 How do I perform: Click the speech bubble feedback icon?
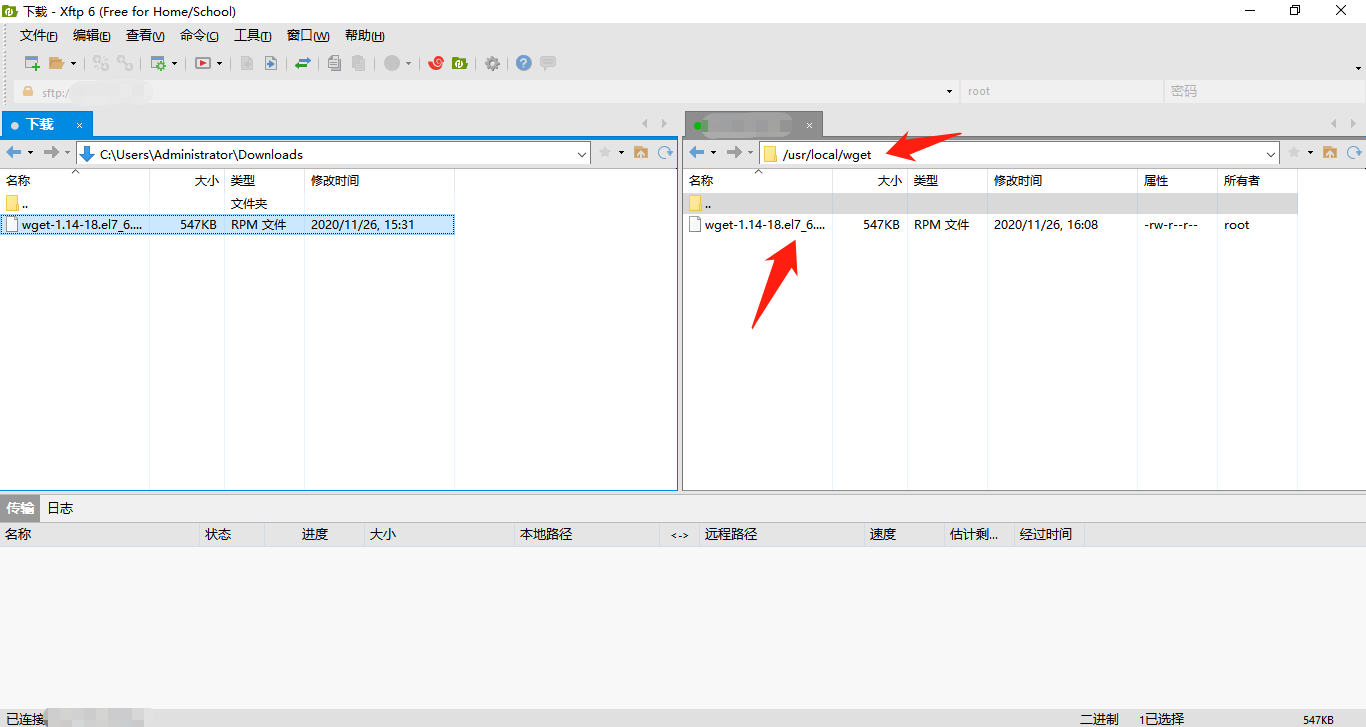pyautogui.click(x=548, y=63)
